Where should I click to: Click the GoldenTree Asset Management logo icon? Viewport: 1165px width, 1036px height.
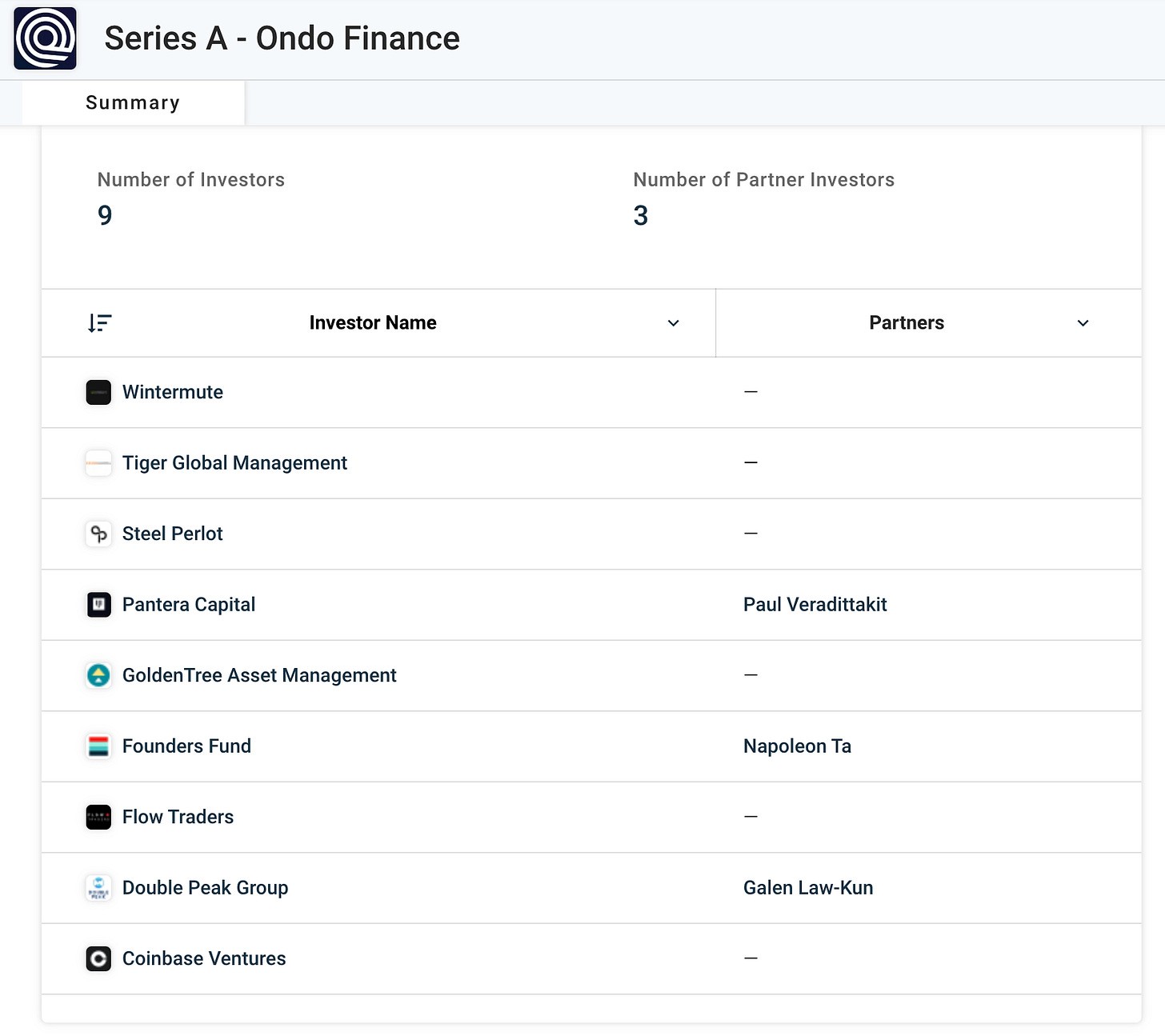pos(98,675)
